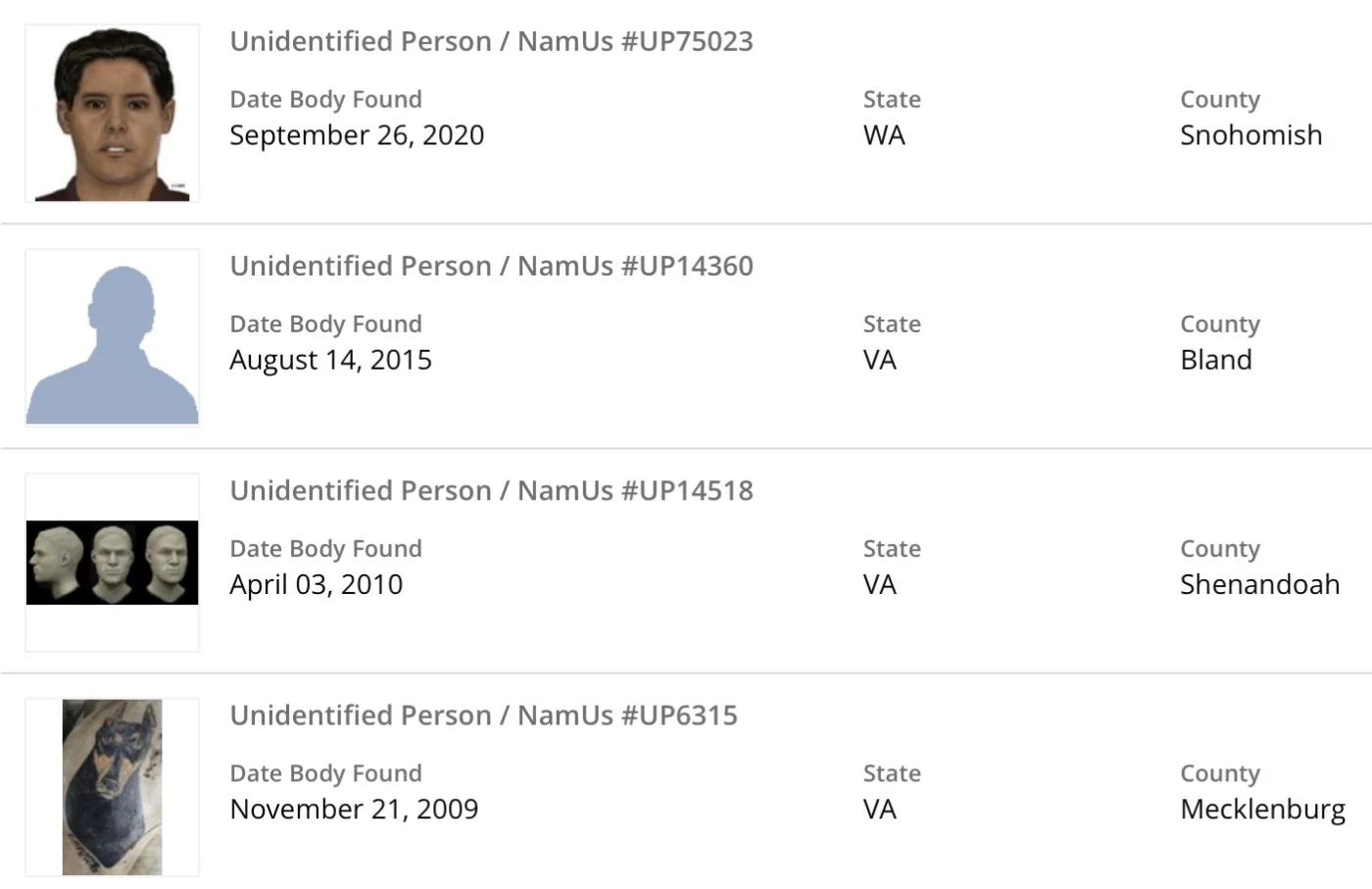
Task: Click the VA state for Mecklenburg county
Action: click(879, 809)
